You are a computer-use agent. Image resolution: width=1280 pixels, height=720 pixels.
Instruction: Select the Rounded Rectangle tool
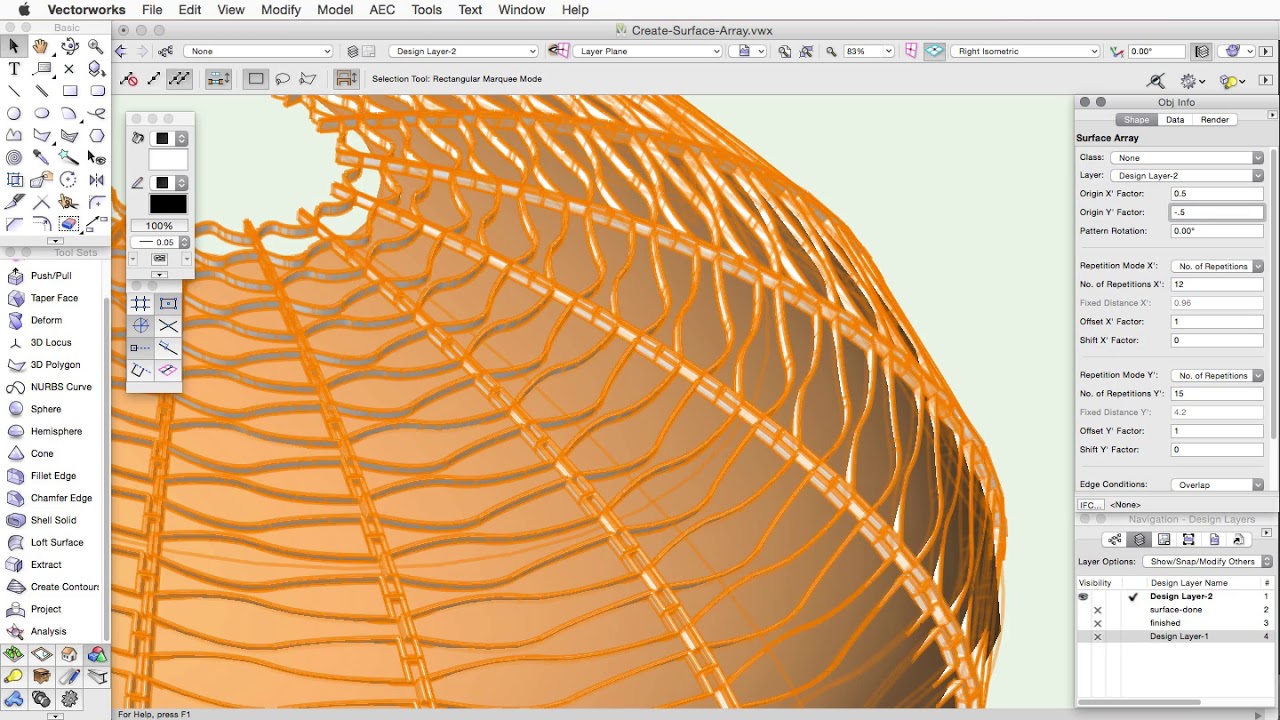[96, 91]
